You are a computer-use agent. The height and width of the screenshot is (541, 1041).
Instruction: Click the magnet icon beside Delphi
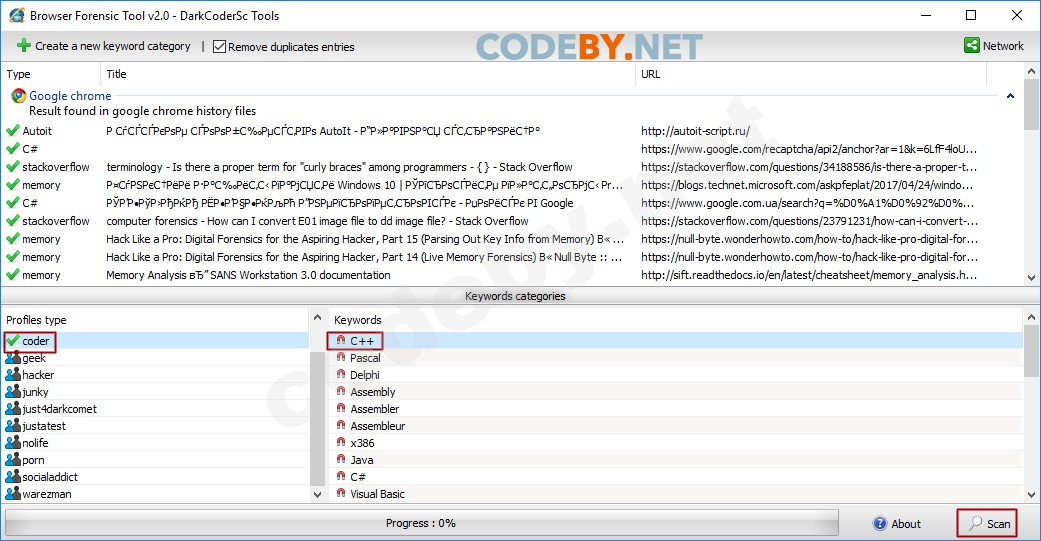click(x=341, y=374)
